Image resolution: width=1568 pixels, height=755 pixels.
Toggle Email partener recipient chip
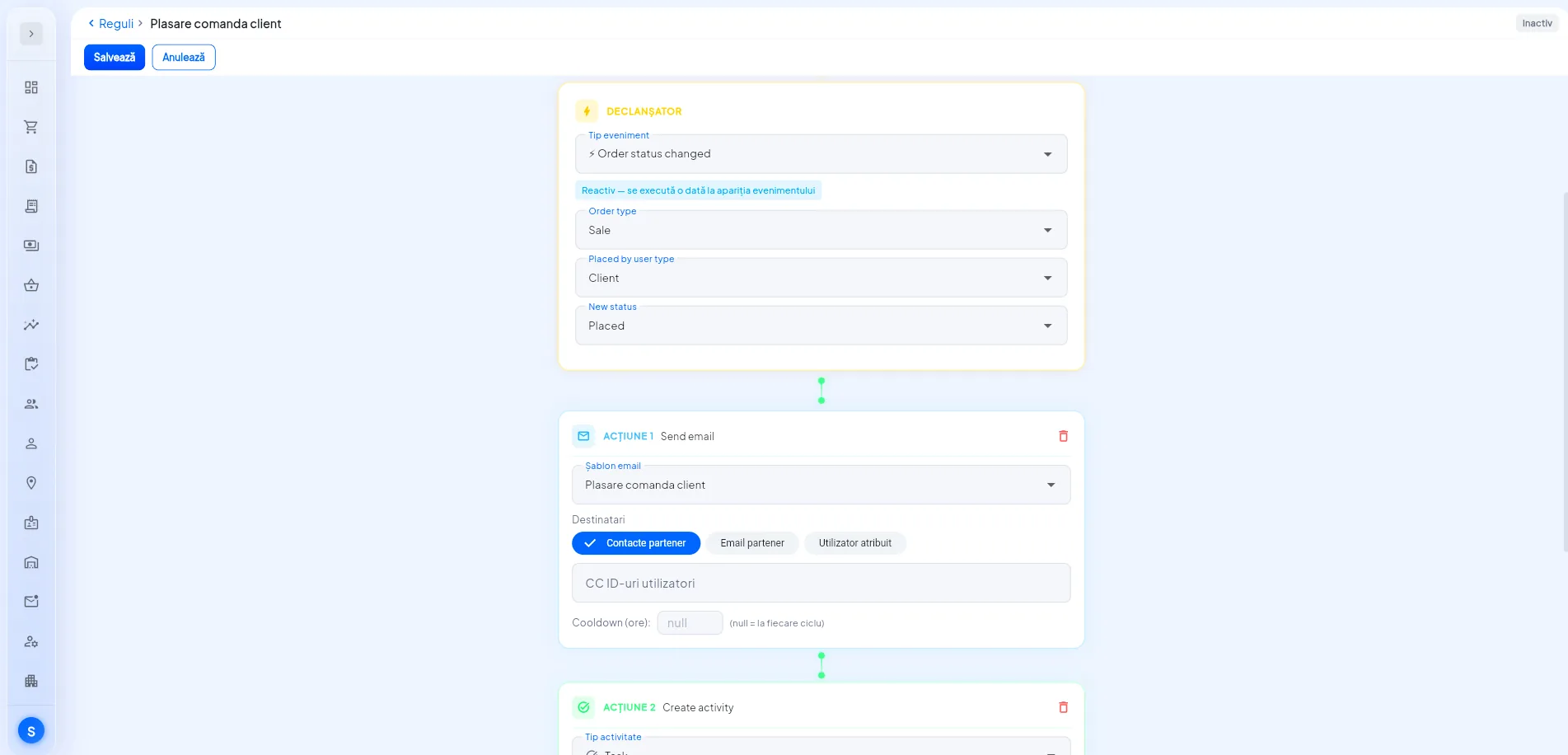(x=752, y=543)
